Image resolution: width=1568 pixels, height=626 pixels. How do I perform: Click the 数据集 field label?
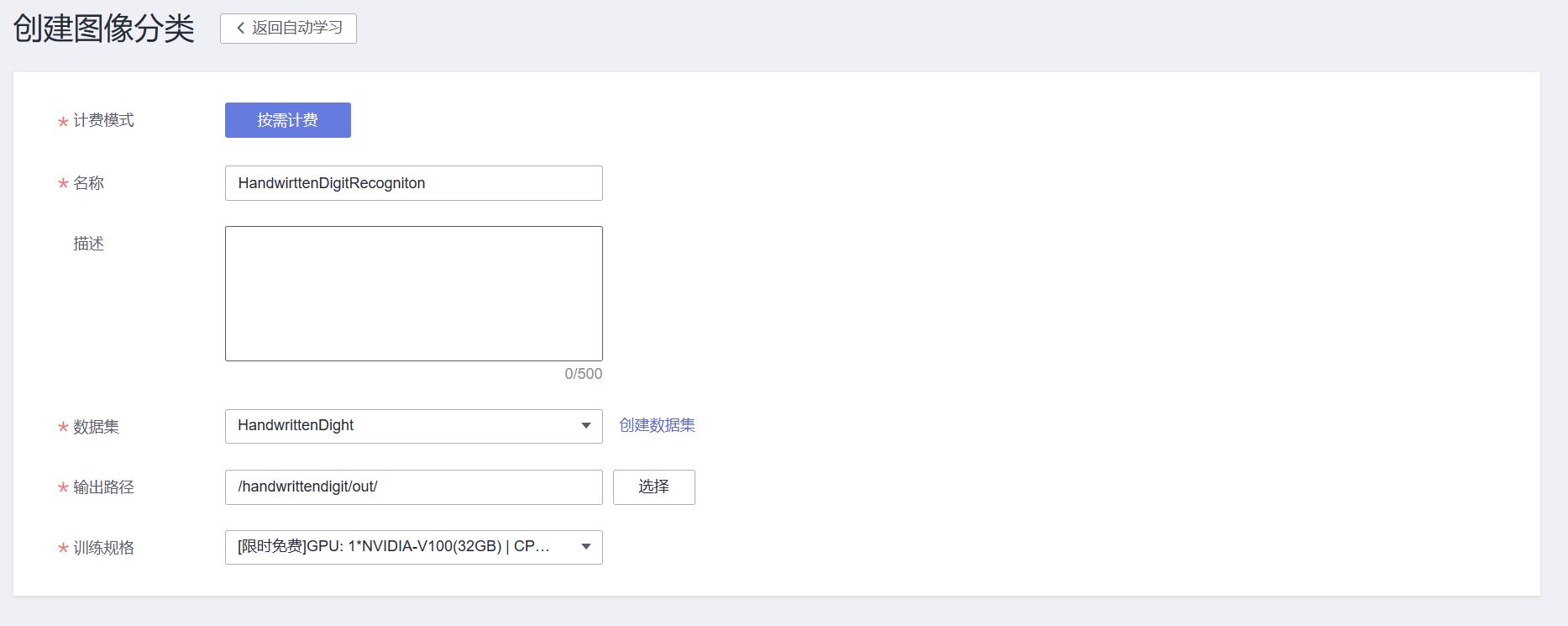click(95, 427)
